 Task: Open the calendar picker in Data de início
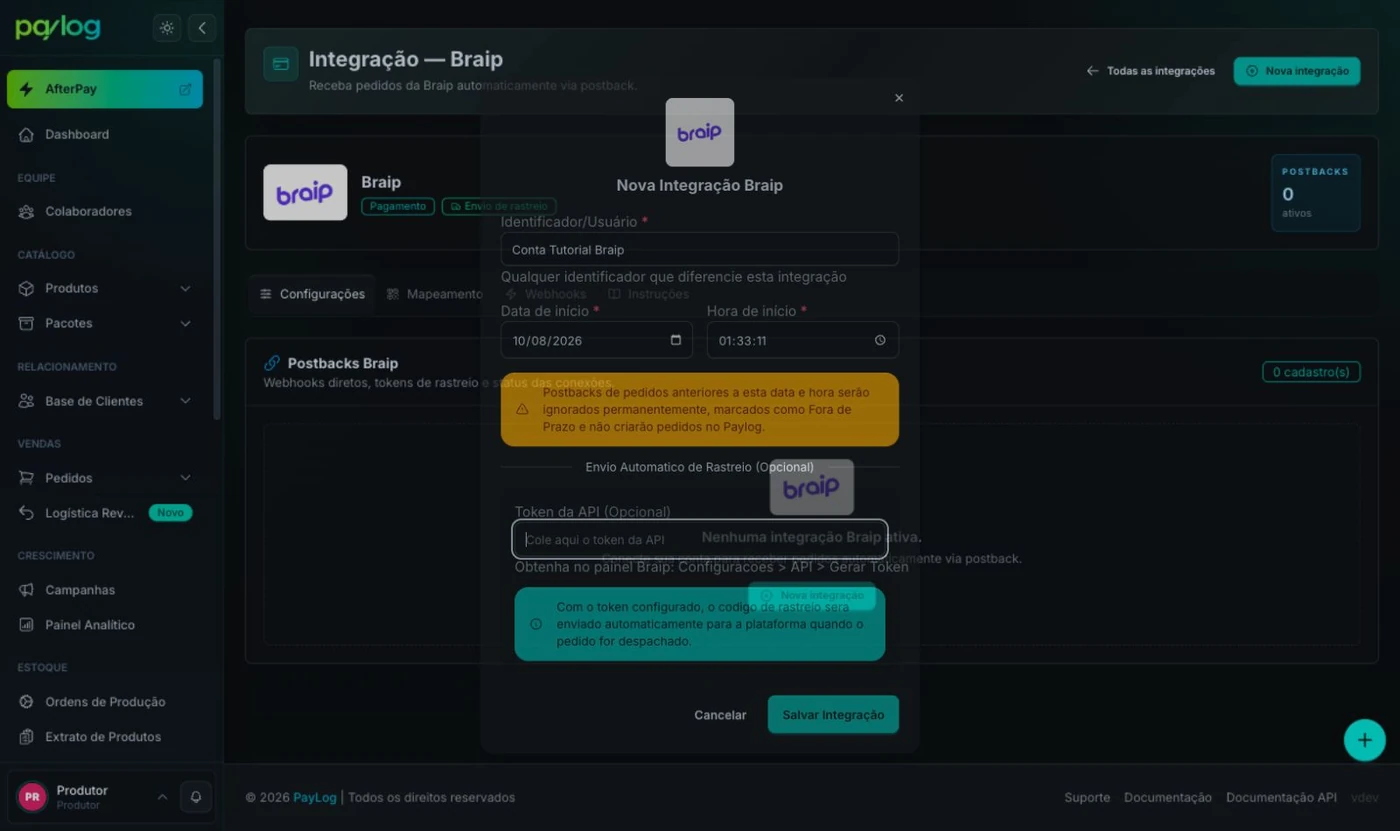[676, 340]
